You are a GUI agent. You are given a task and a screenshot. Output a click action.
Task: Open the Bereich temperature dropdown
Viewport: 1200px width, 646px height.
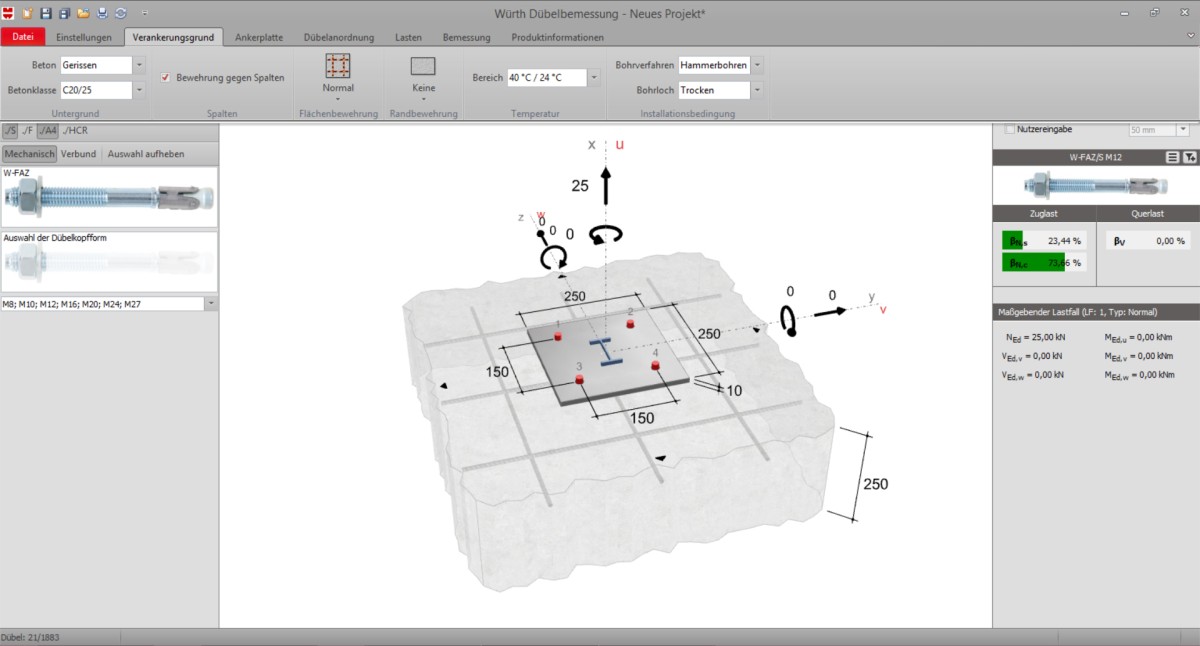pyautogui.click(x=594, y=77)
